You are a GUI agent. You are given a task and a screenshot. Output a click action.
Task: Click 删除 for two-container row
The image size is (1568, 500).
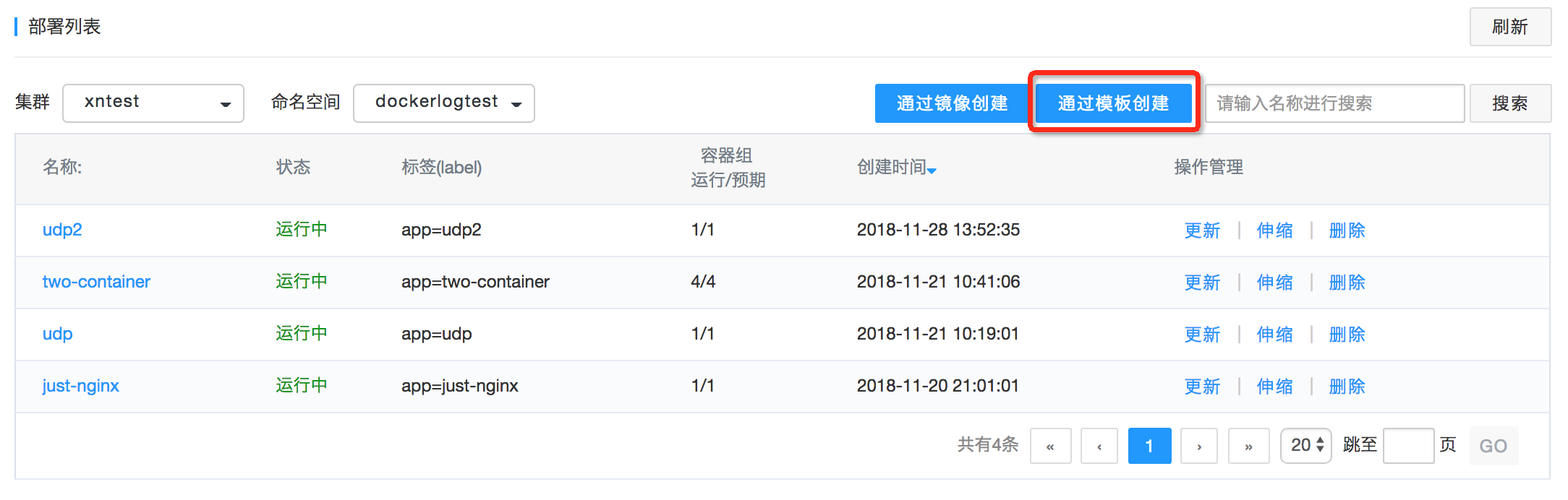pos(1347,283)
